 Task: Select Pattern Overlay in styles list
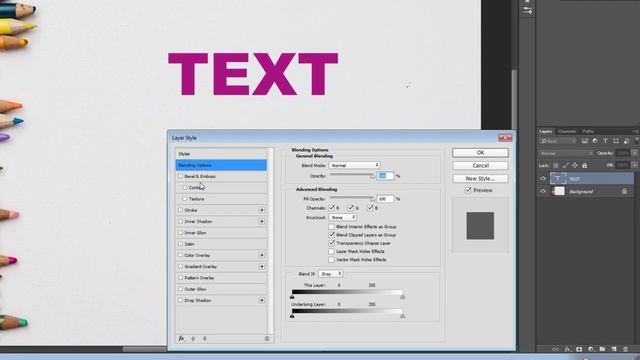click(x=221, y=278)
